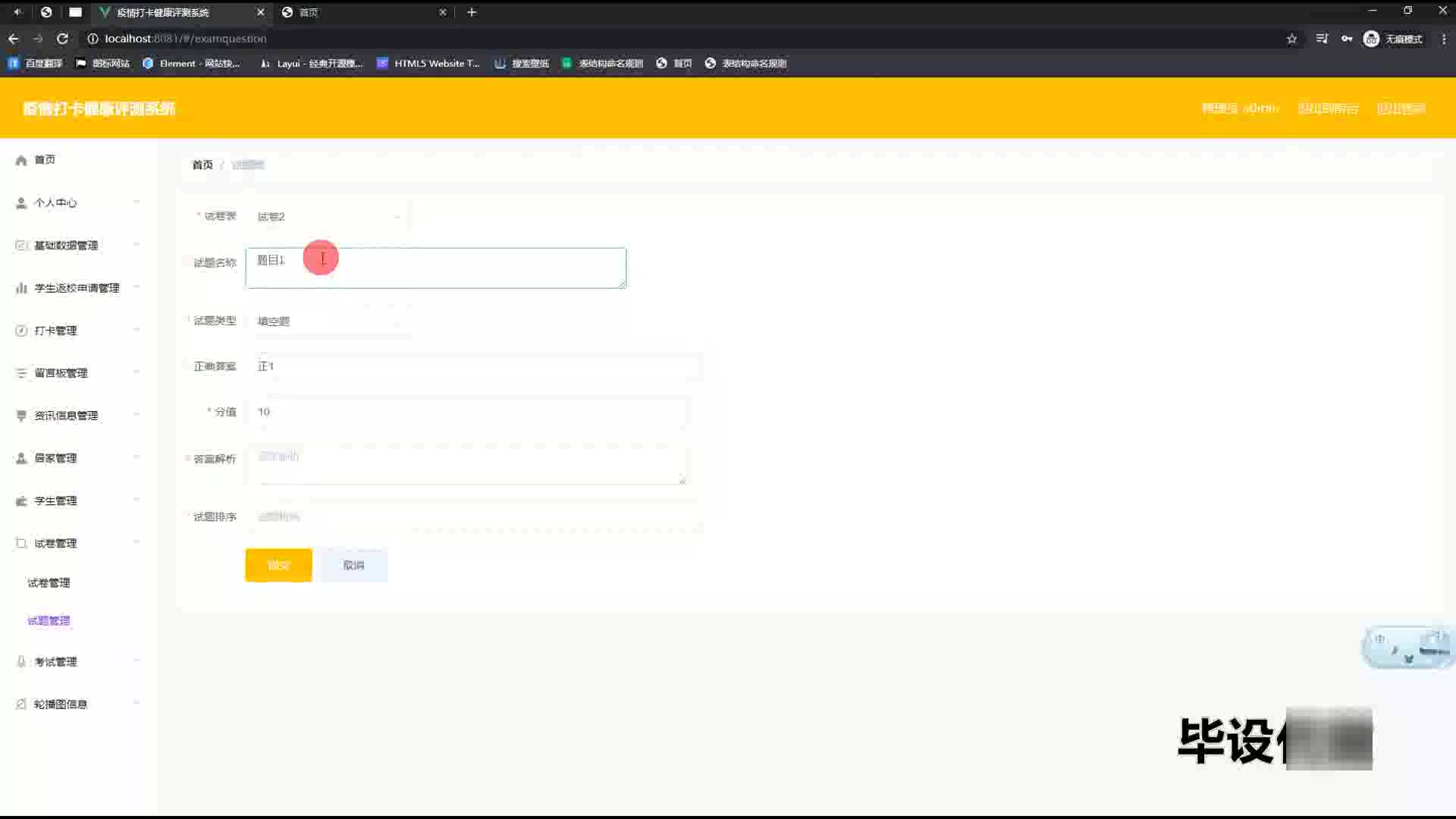Viewport: 1456px width, 819px height.
Task: Open the Layui bookmark
Action: [312, 64]
